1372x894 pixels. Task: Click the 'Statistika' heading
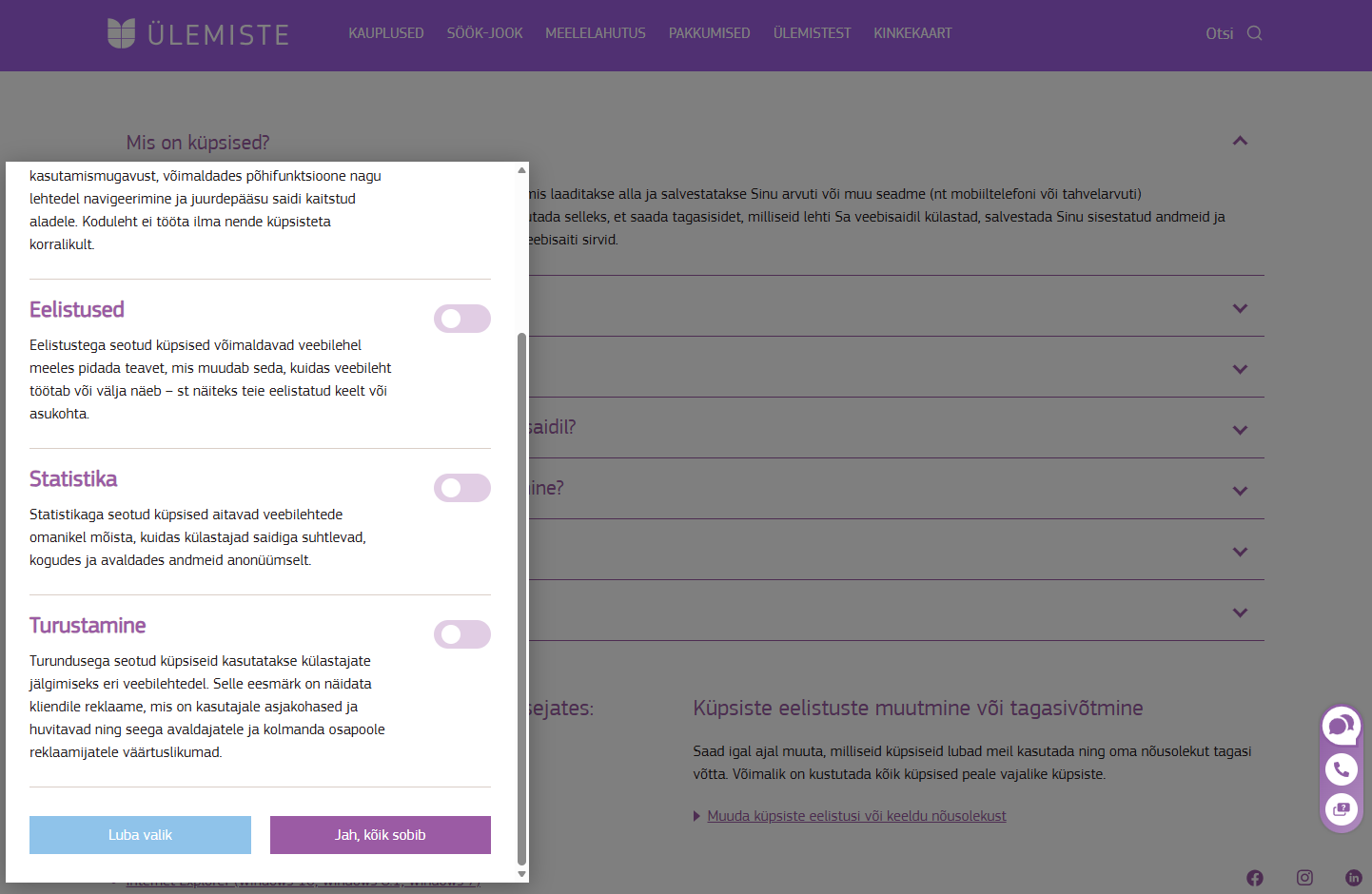click(x=73, y=479)
